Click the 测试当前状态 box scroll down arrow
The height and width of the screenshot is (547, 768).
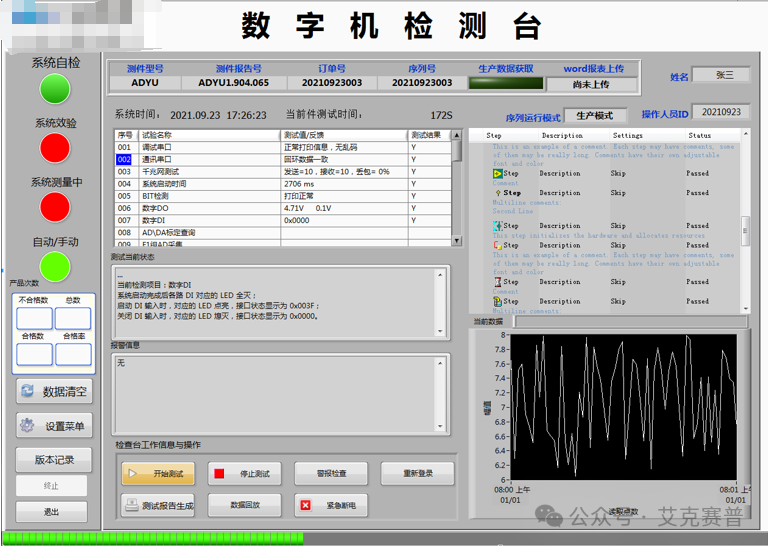click(x=440, y=332)
